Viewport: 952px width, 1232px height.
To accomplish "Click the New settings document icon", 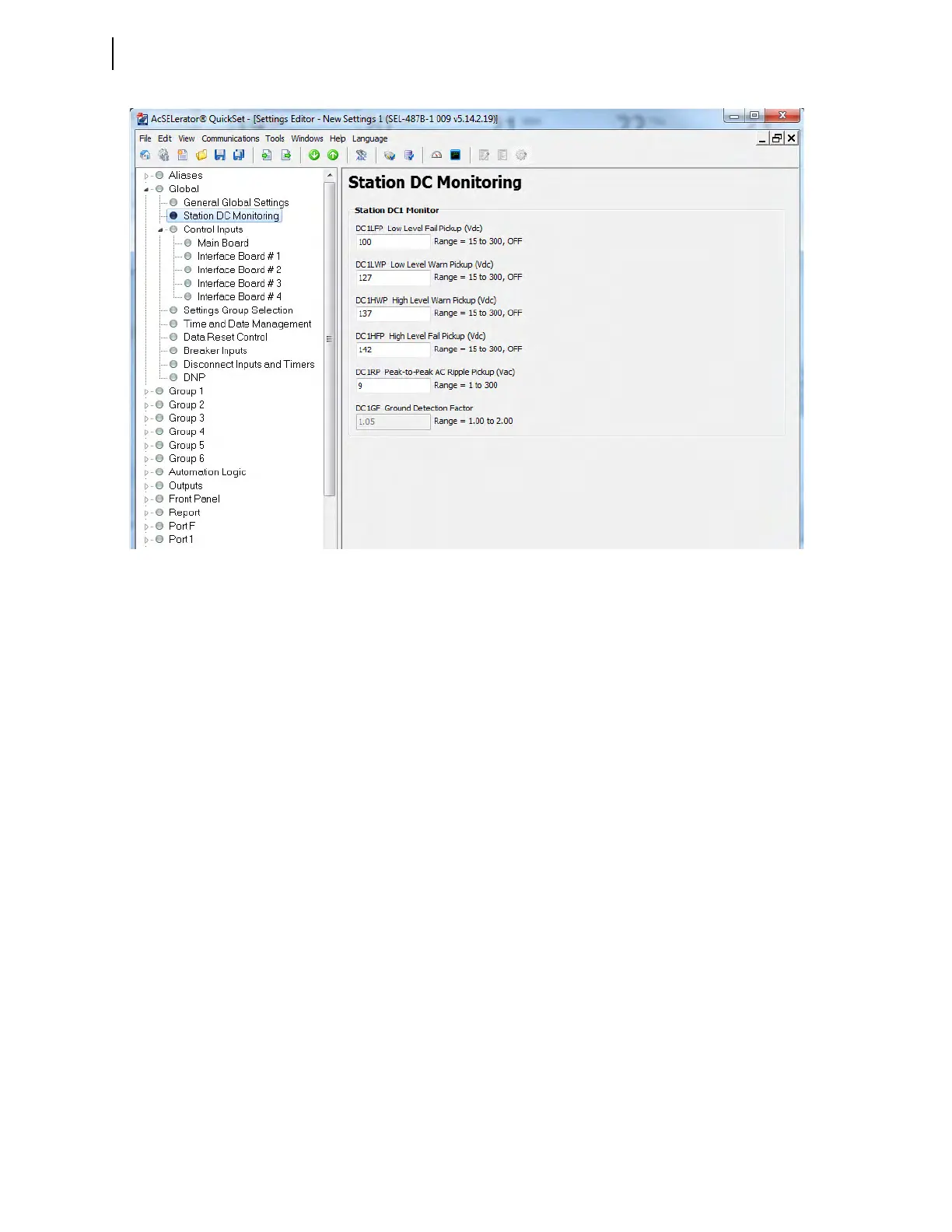I will pyautogui.click(x=182, y=156).
